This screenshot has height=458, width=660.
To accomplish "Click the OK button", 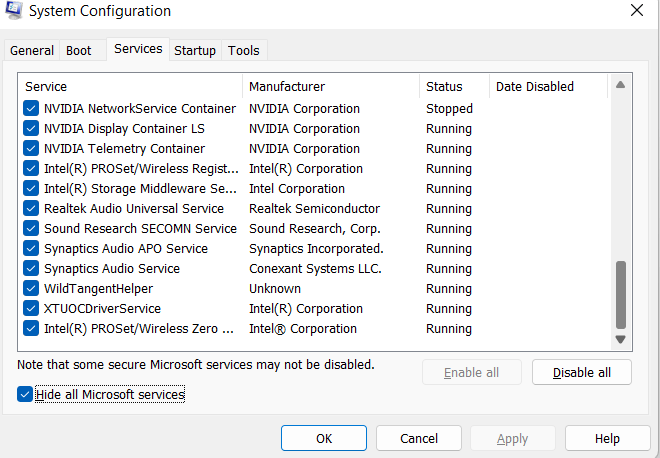I will (x=324, y=439).
